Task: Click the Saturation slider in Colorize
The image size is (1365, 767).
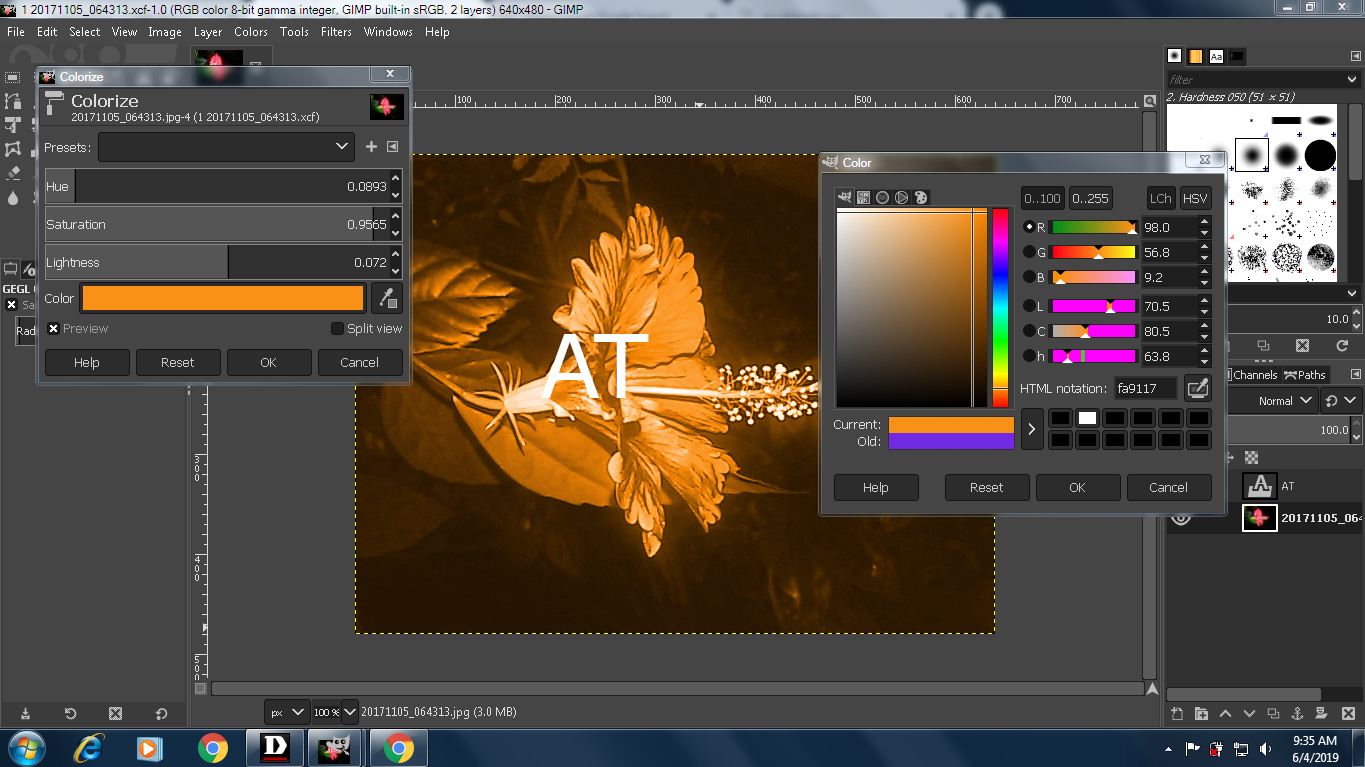Action: (216, 224)
